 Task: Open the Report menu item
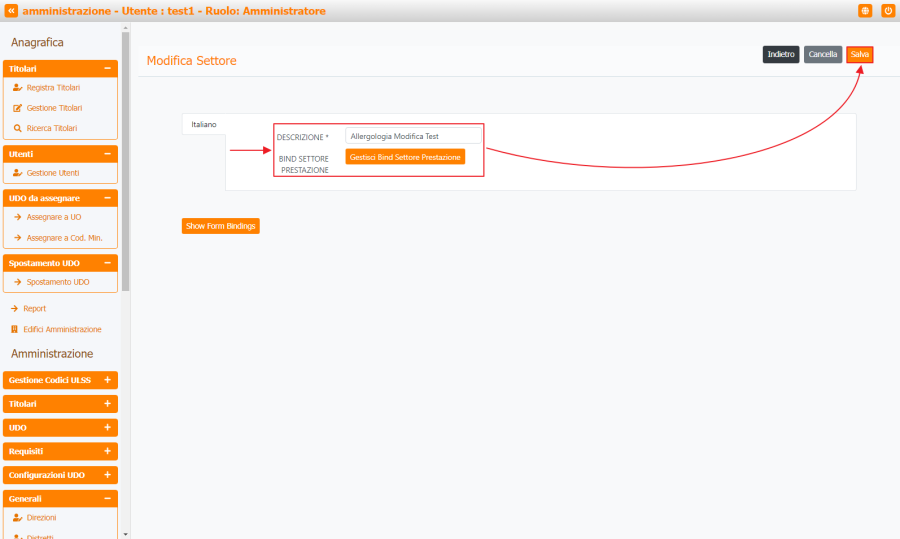(36, 309)
